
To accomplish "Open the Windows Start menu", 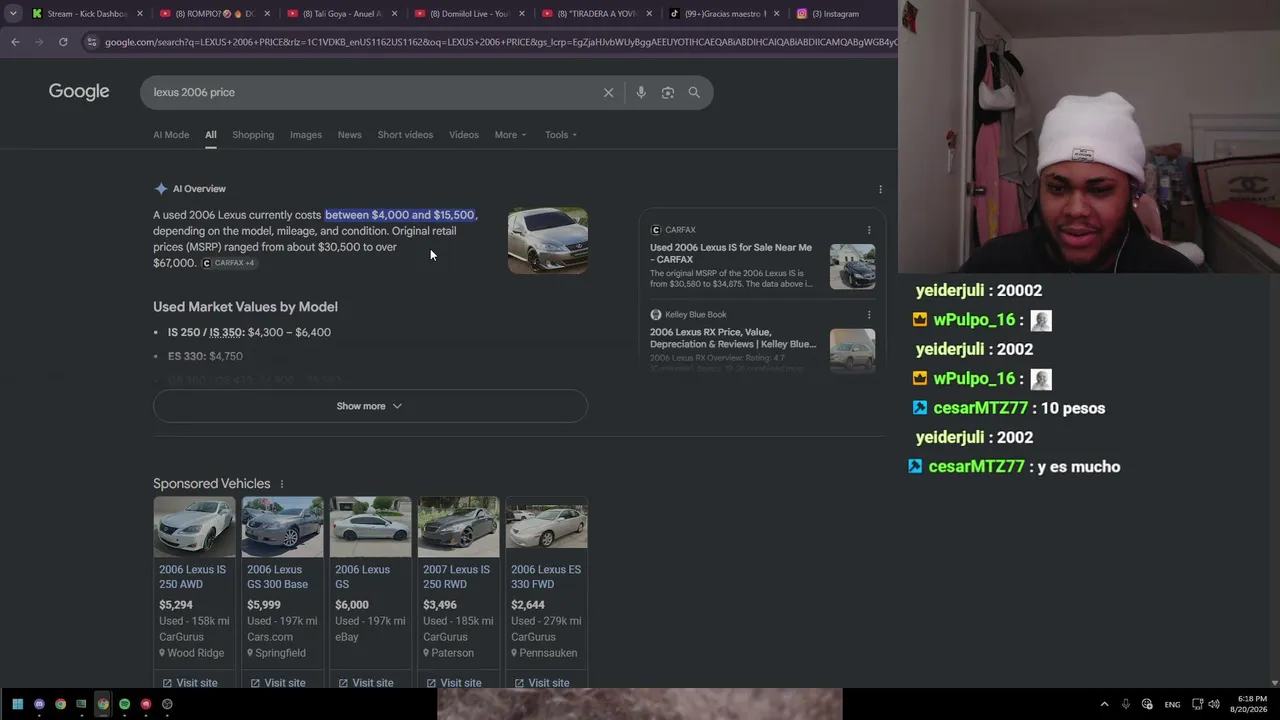I will click(17, 704).
